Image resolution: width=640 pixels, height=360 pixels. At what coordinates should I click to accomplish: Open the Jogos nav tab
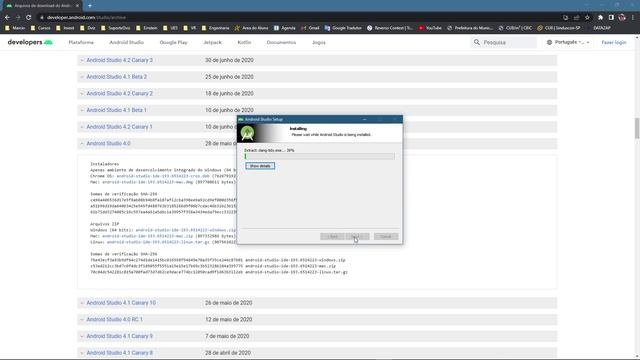pos(319,42)
